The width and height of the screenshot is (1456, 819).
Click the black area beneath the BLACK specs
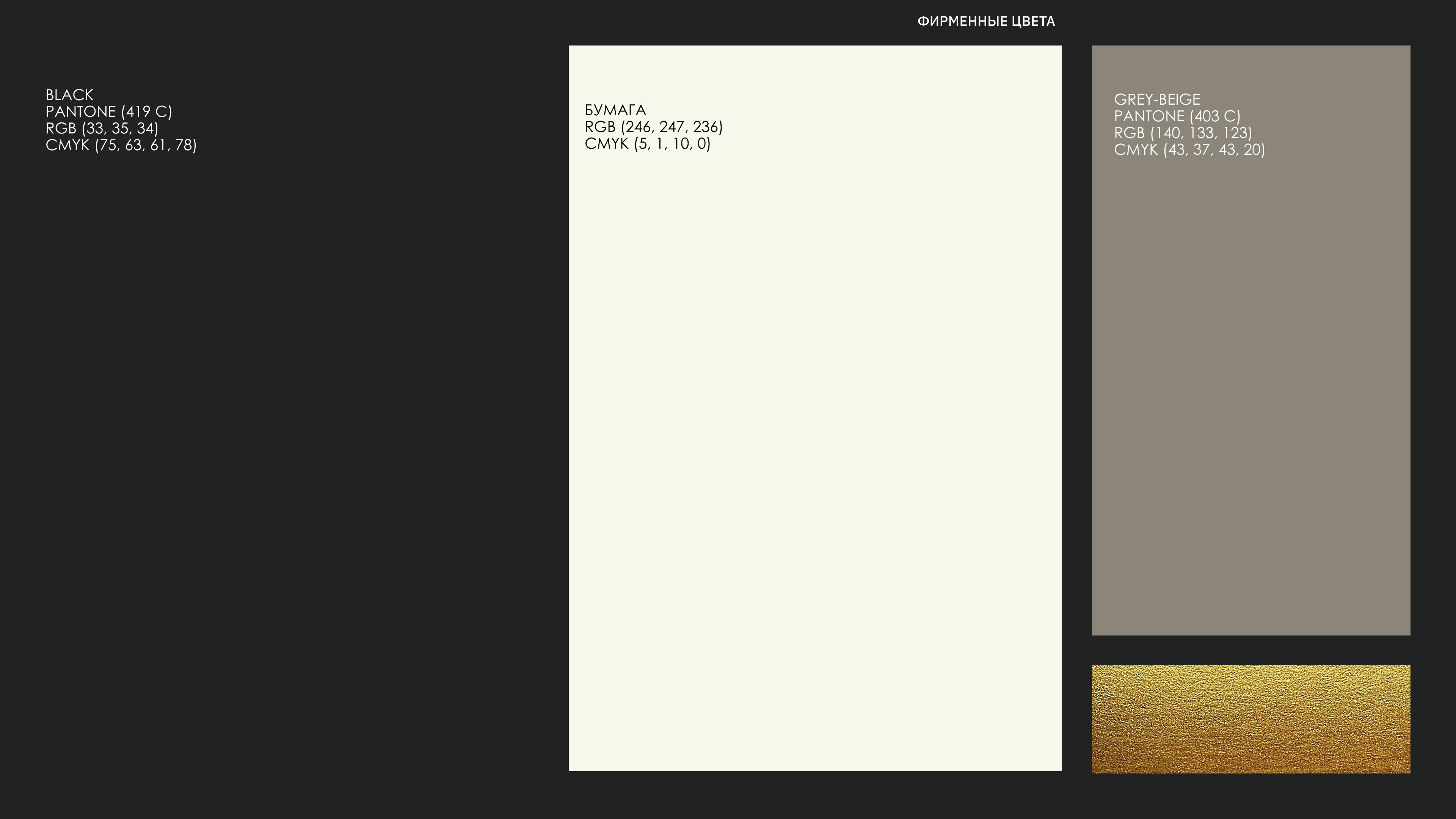(271, 452)
